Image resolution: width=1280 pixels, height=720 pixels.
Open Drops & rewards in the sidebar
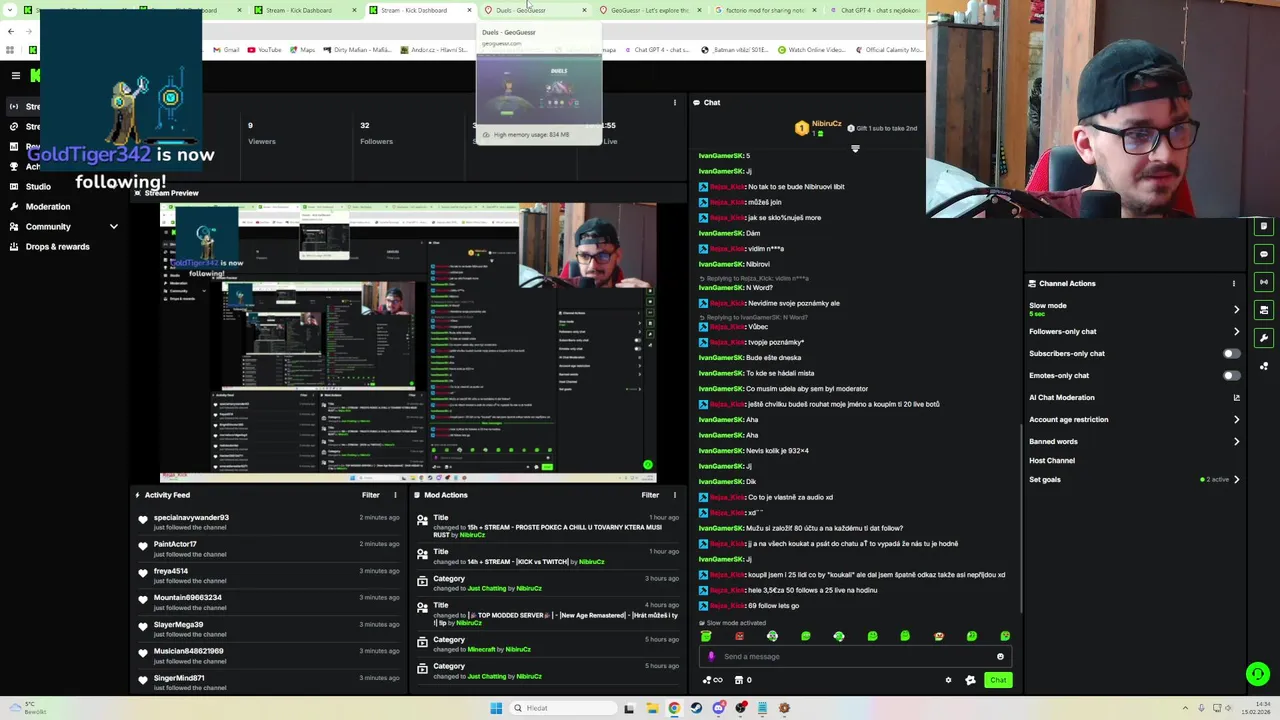tap(57, 247)
